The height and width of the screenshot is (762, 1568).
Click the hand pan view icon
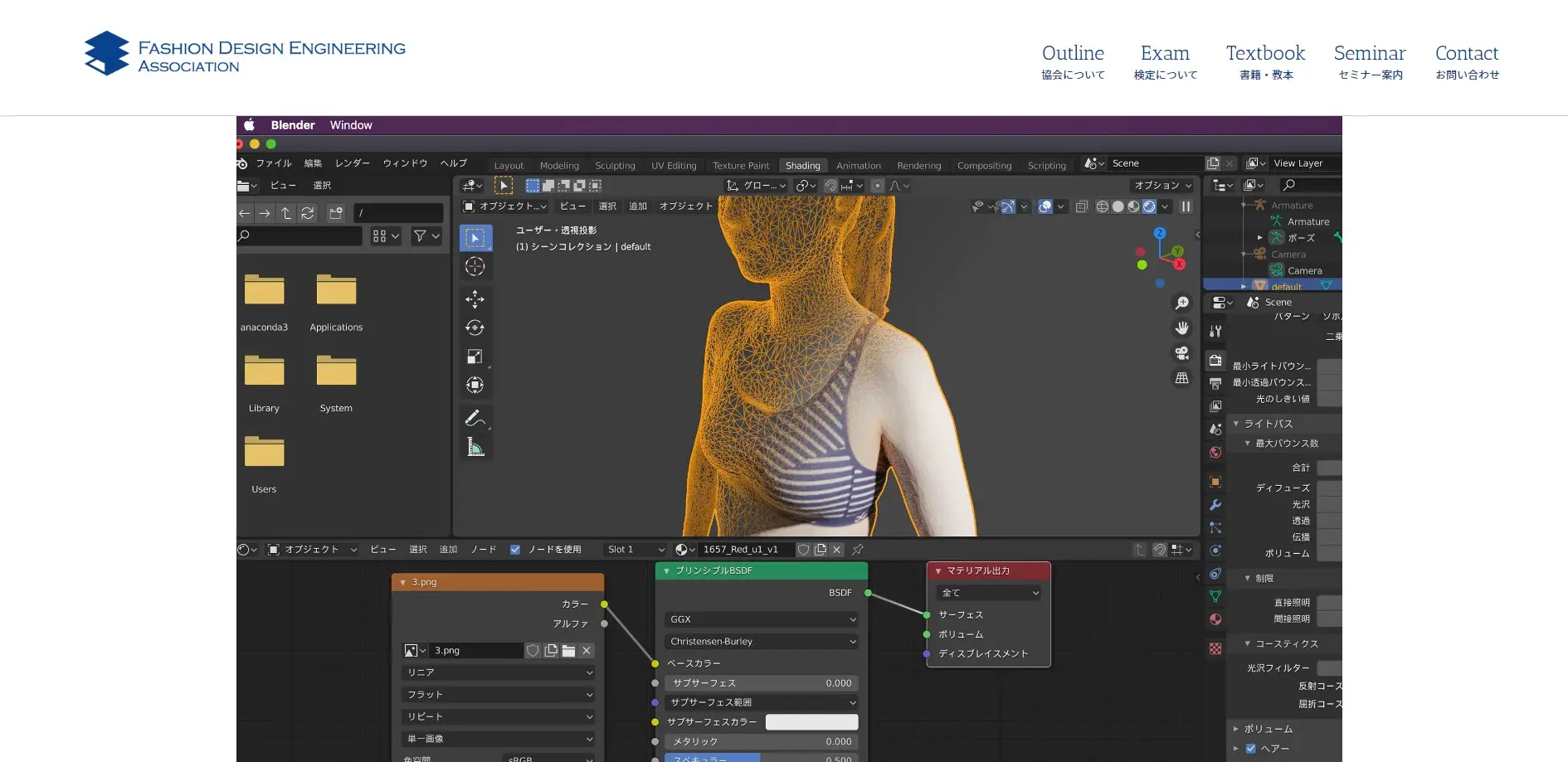(x=1182, y=328)
